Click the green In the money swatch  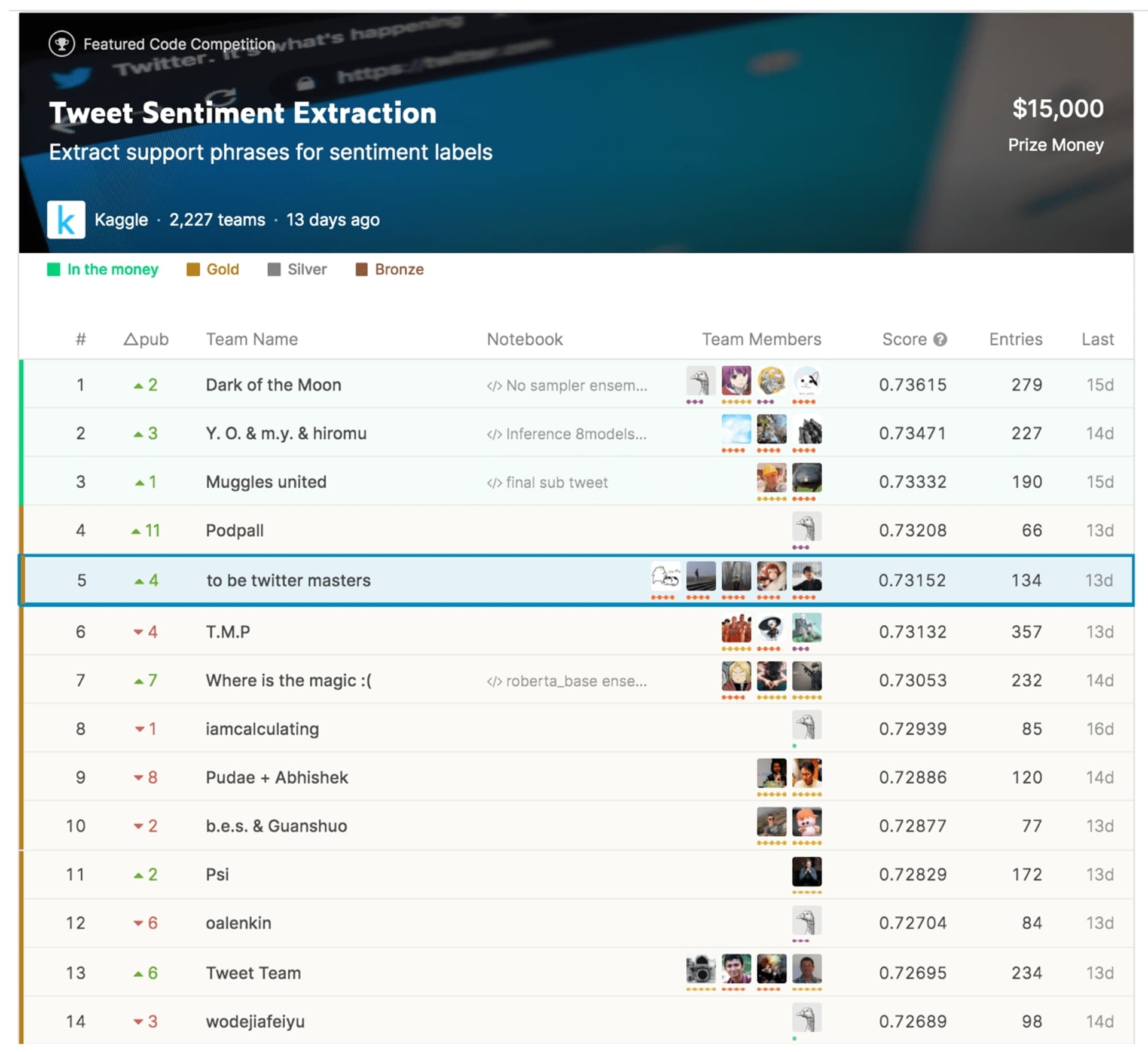53,270
